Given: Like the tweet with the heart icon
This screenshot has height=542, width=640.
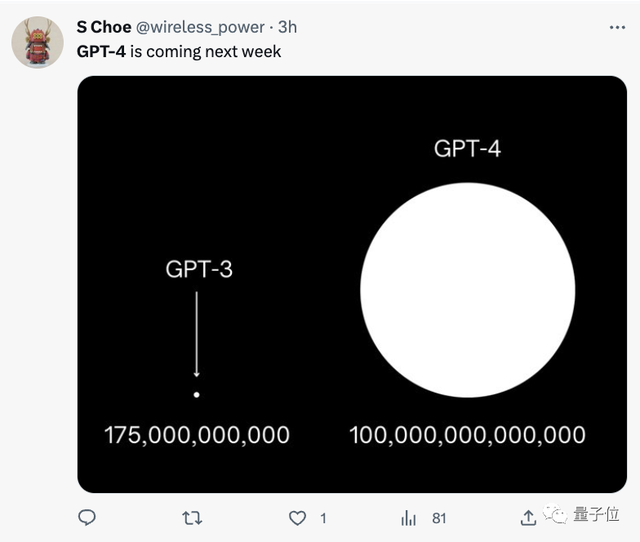Looking at the screenshot, I should (297, 518).
